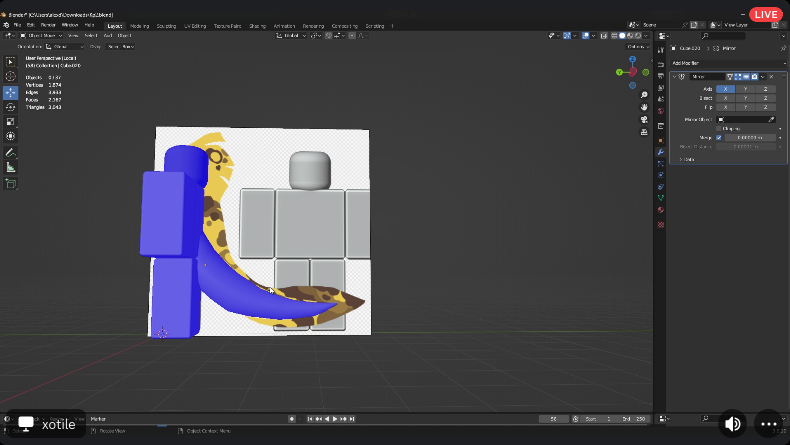Toggle Bisect X button

pos(726,98)
